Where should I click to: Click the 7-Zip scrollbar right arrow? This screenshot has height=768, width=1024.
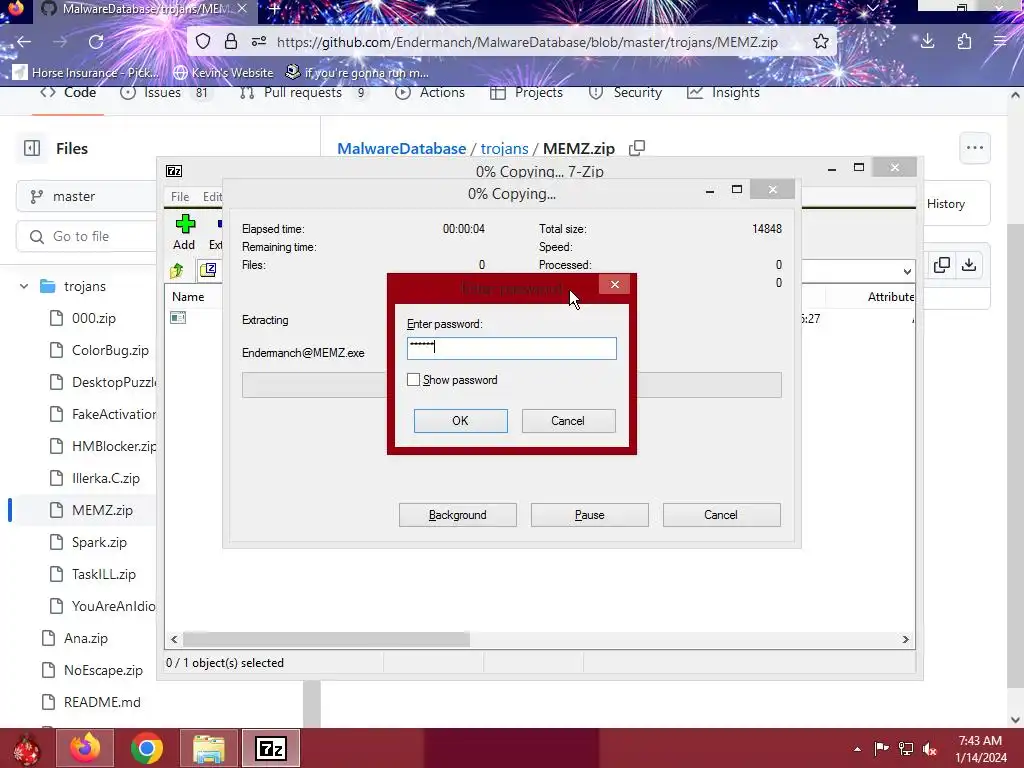point(905,639)
